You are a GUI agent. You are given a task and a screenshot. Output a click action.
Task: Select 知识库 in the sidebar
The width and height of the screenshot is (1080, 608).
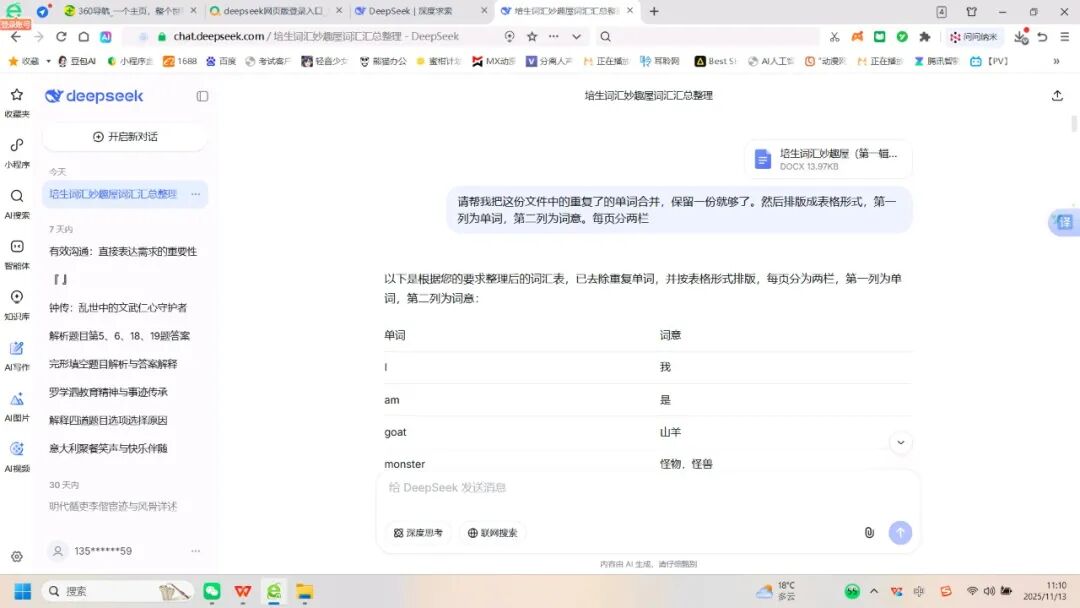(x=17, y=302)
